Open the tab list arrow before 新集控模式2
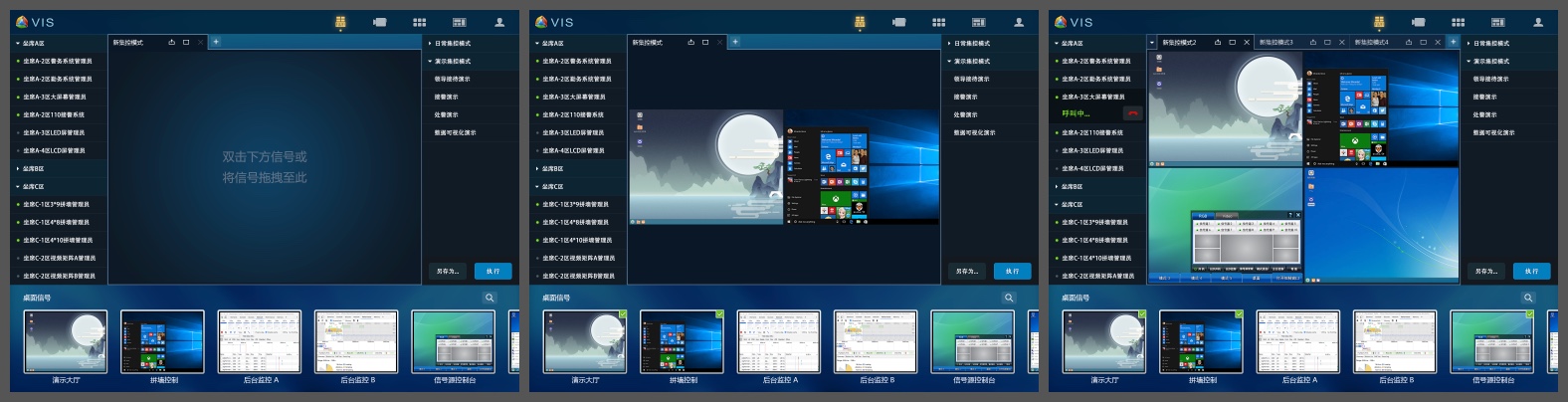The height and width of the screenshot is (402, 1568). pyautogui.click(x=1153, y=43)
